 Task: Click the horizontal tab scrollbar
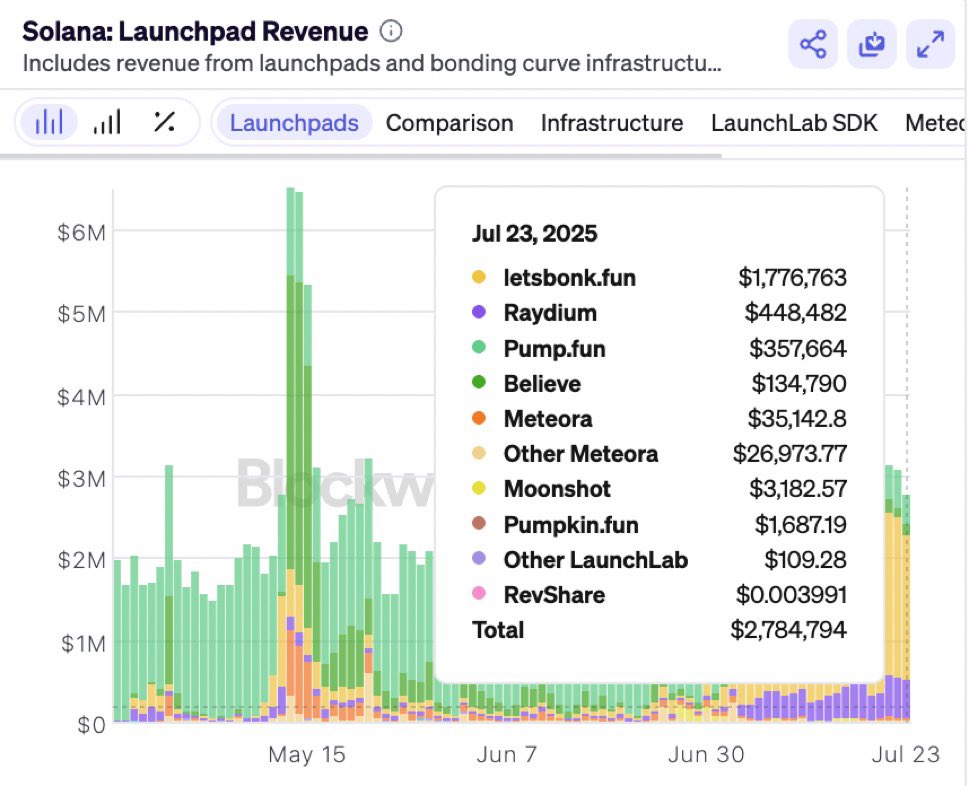click(361, 156)
